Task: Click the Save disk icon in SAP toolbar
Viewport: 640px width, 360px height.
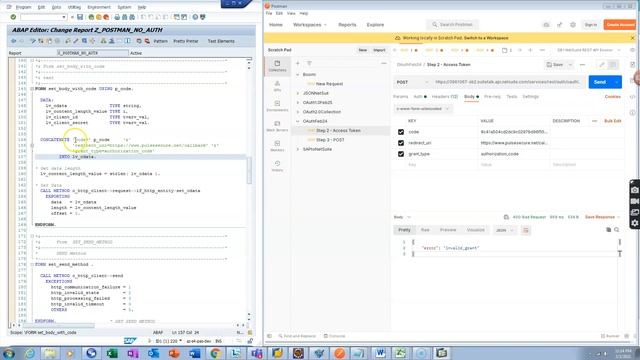Action: coord(80,17)
